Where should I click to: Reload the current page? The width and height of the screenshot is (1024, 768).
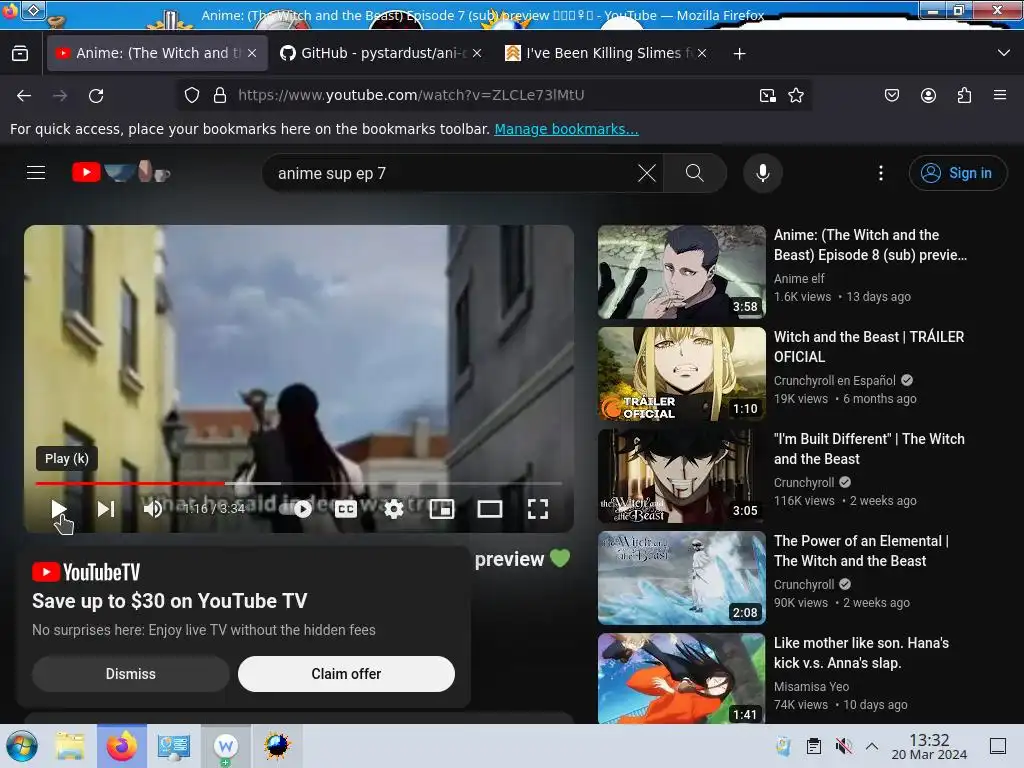96,95
